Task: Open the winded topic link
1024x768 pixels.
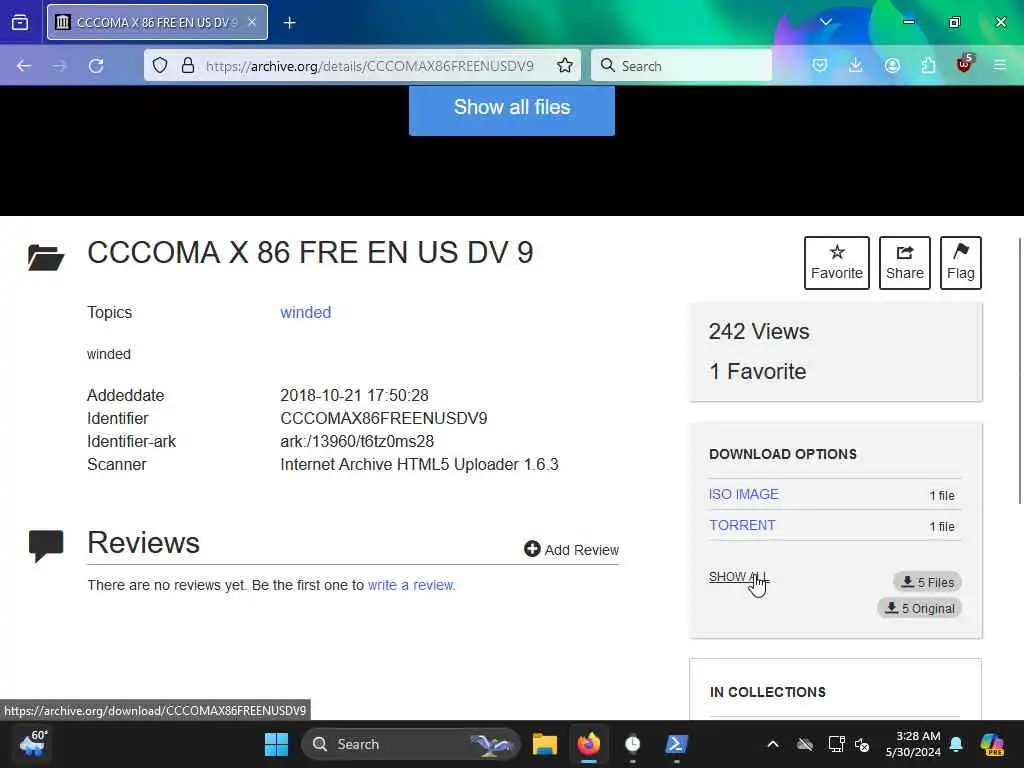Action: click(306, 312)
